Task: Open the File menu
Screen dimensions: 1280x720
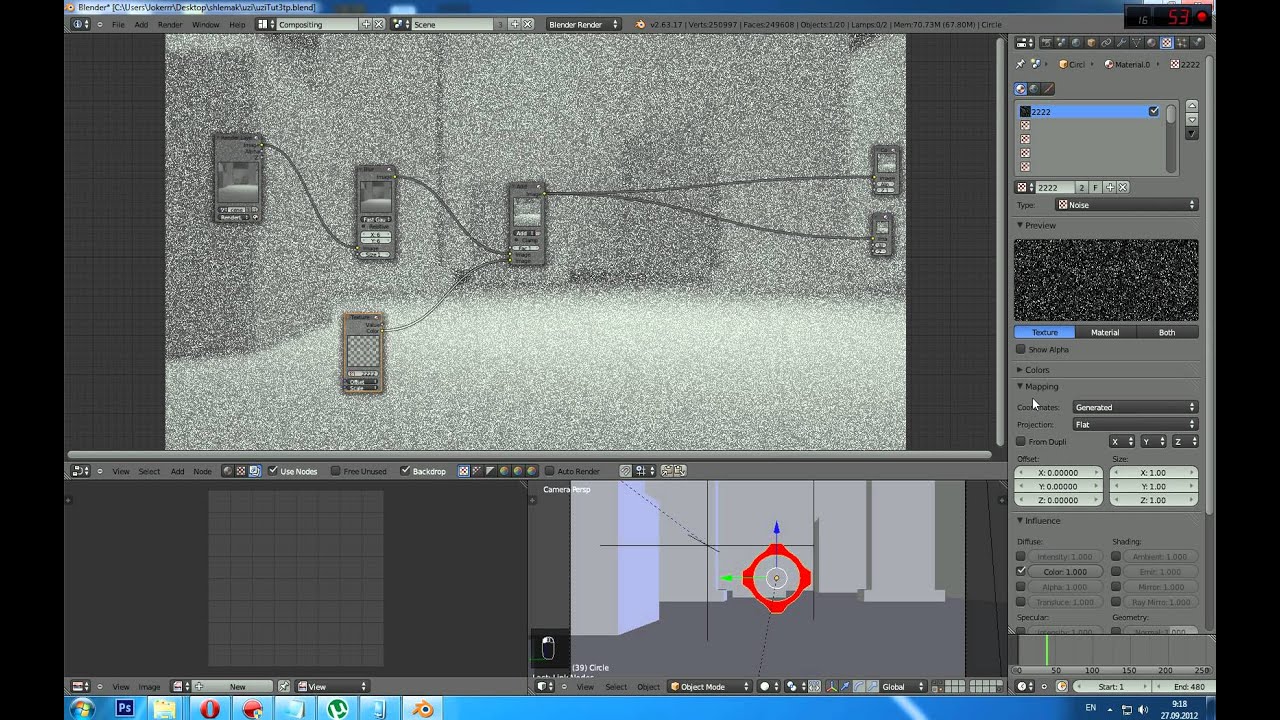Action: click(x=118, y=24)
